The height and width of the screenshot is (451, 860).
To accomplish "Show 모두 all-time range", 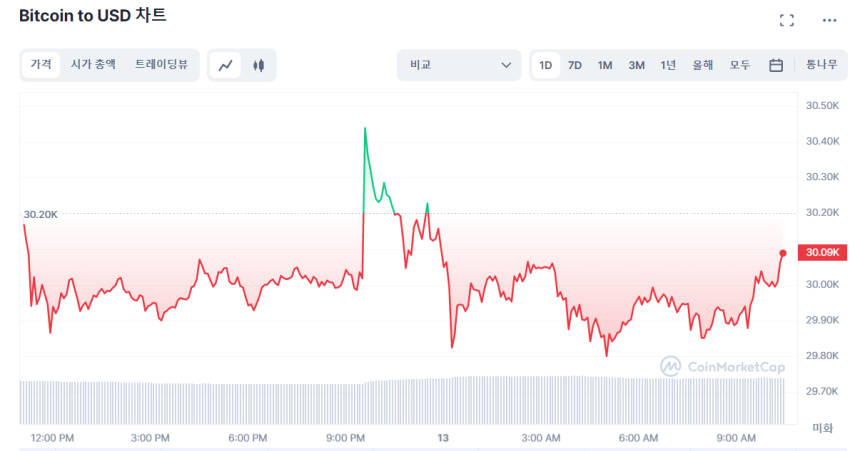I will (x=740, y=66).
